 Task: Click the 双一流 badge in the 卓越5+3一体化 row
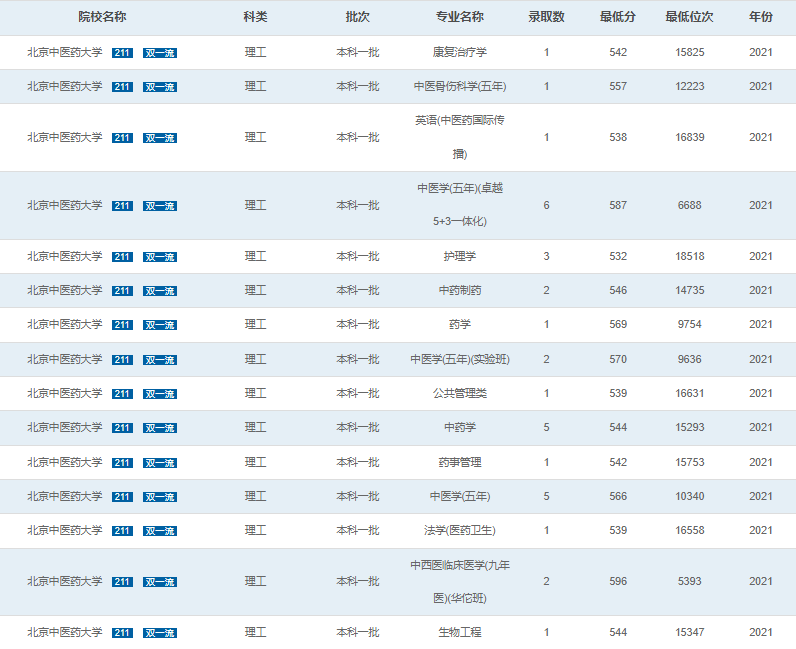pyautogui.click(x=160, y=206)
